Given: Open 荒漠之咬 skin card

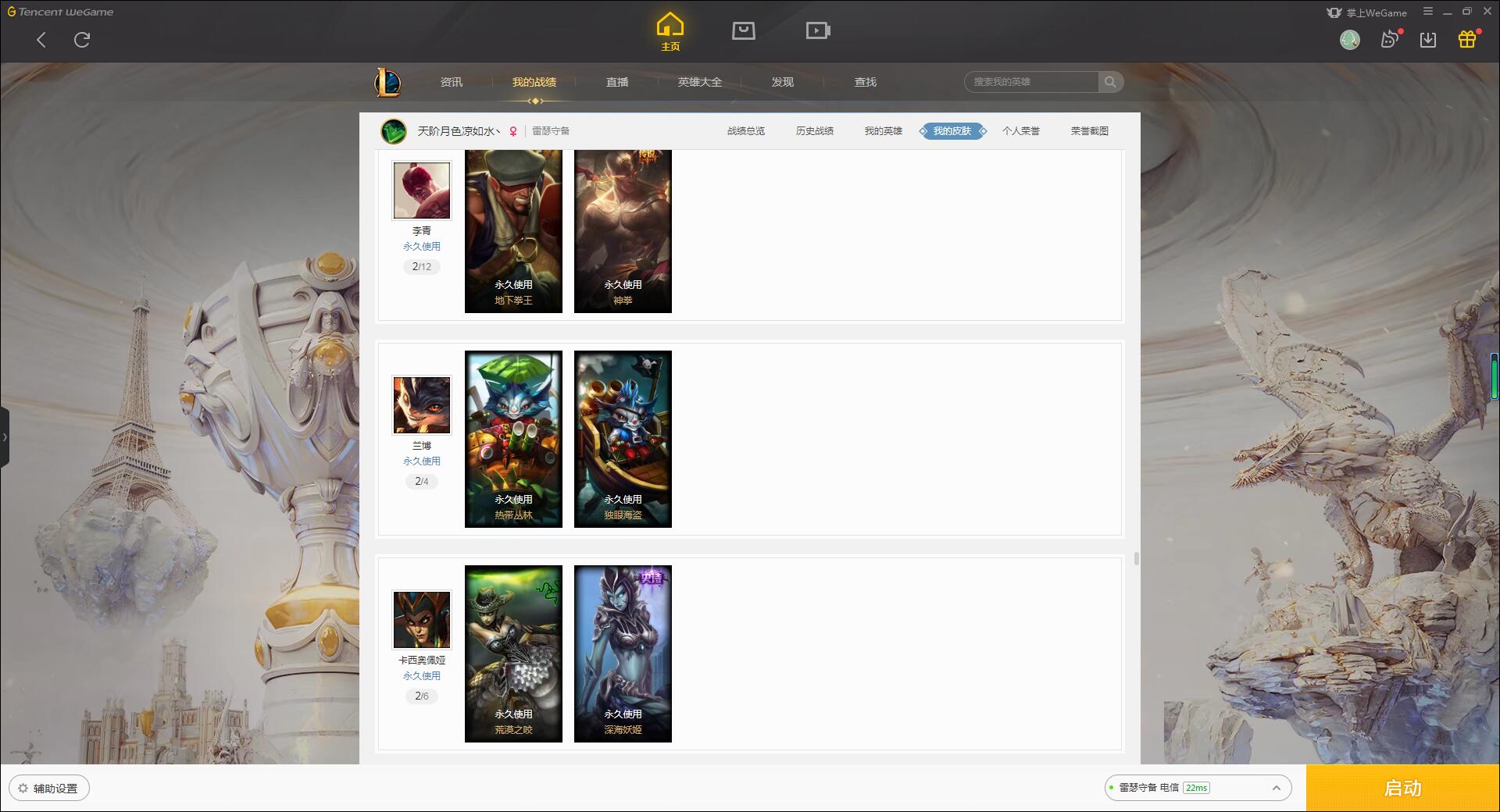Looking at the screenshot, I should pyautogui.click(x=513, y=654).
